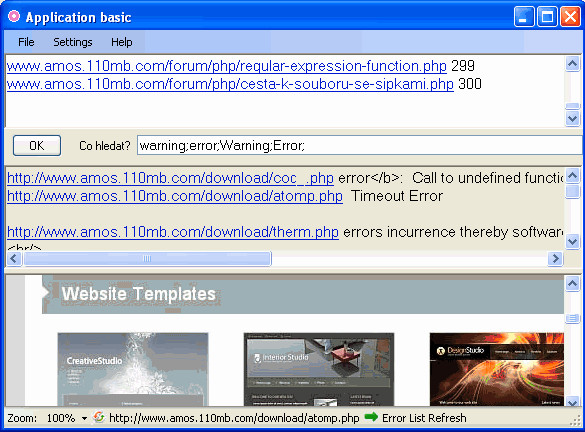585x432 pixels.
Task: Maximize the Application basic window
Action: [547, 17]
